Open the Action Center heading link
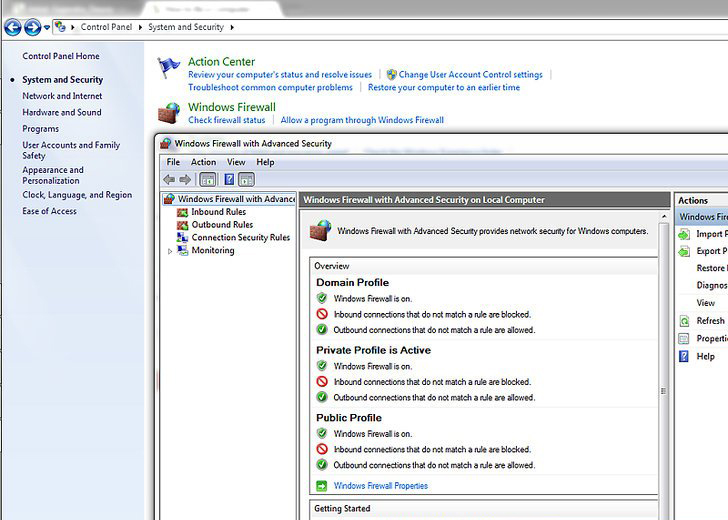Image resolution: width=728 pixels, height=520 pixels. tap(221, 62)
